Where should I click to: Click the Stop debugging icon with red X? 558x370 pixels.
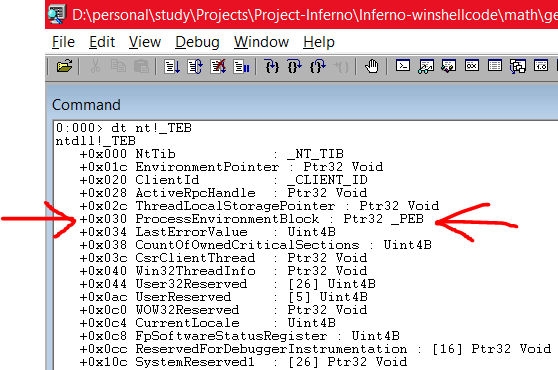point(218,67)
